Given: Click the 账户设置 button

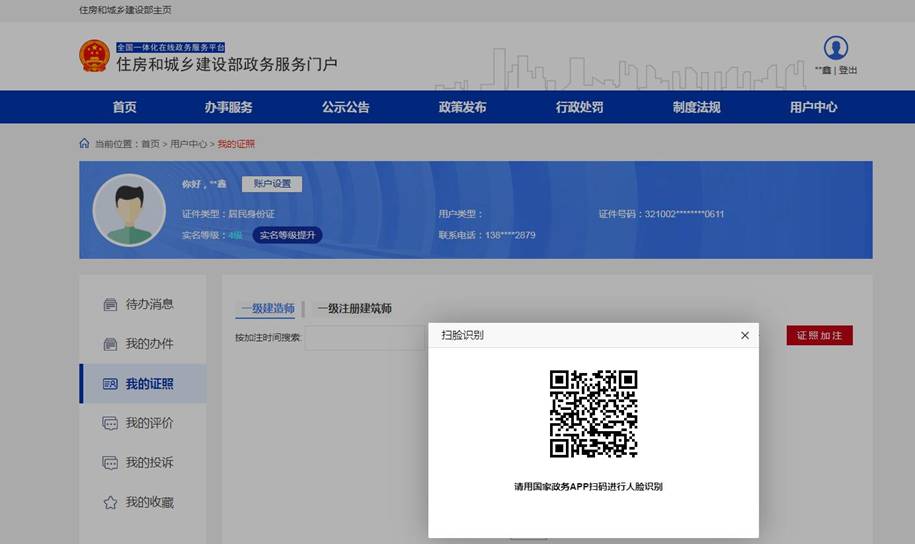Looking at the screenshot, I should [x=271, y=184].
